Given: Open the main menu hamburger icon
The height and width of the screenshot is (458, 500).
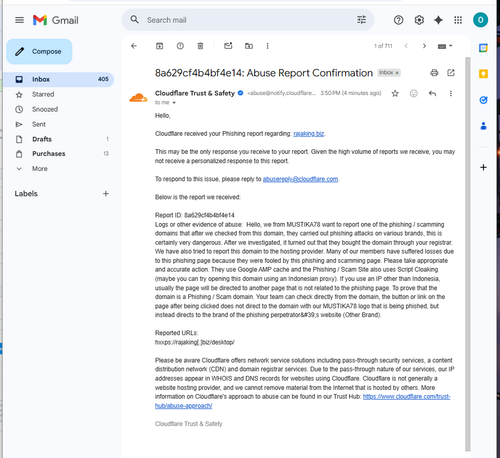Looking at the screenshot, I should click(x=19, y=20).
